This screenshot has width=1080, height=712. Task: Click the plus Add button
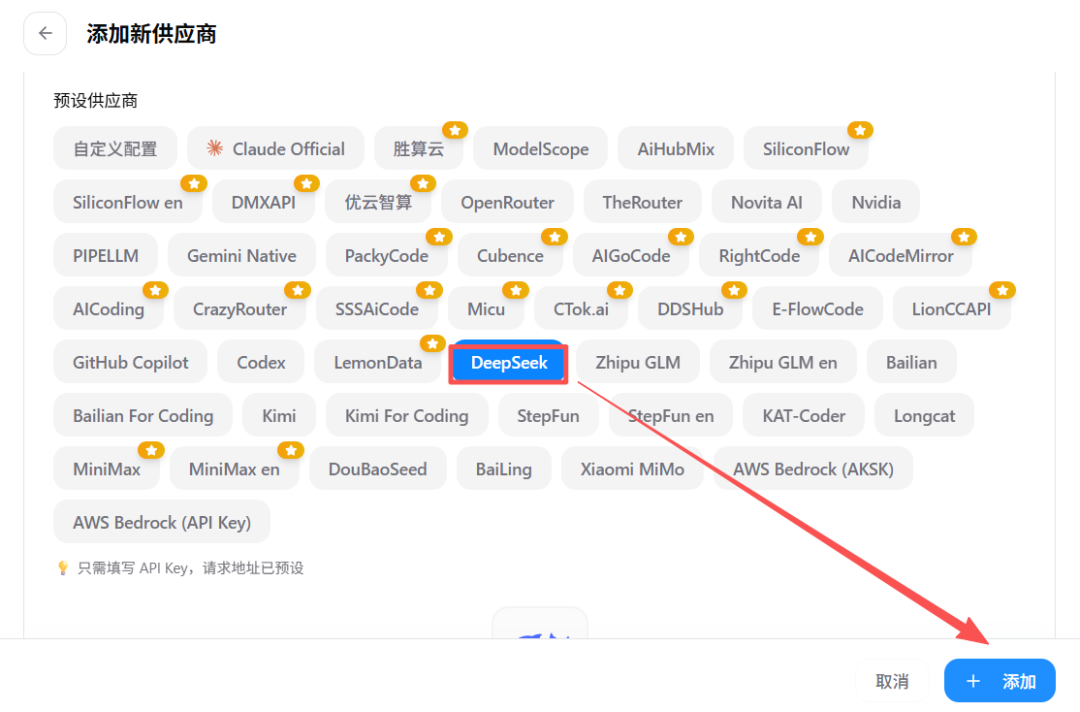pyautogui.click(x=999, y=681)
